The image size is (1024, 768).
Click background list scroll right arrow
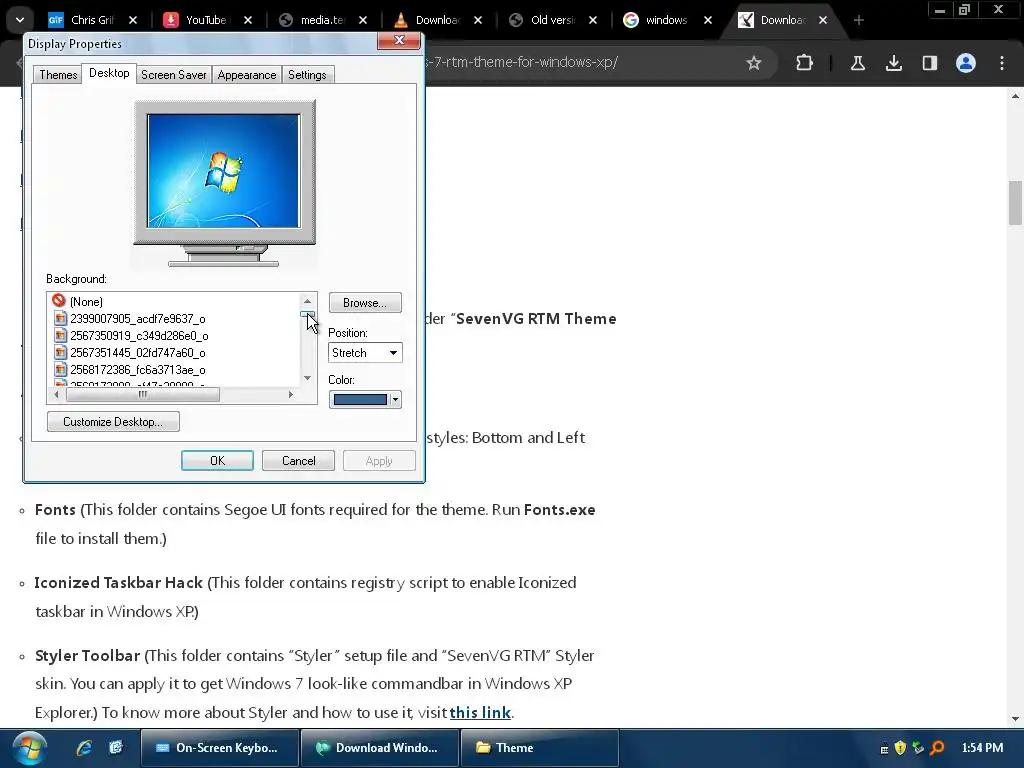pyautogui.click(x=291, y=394)
